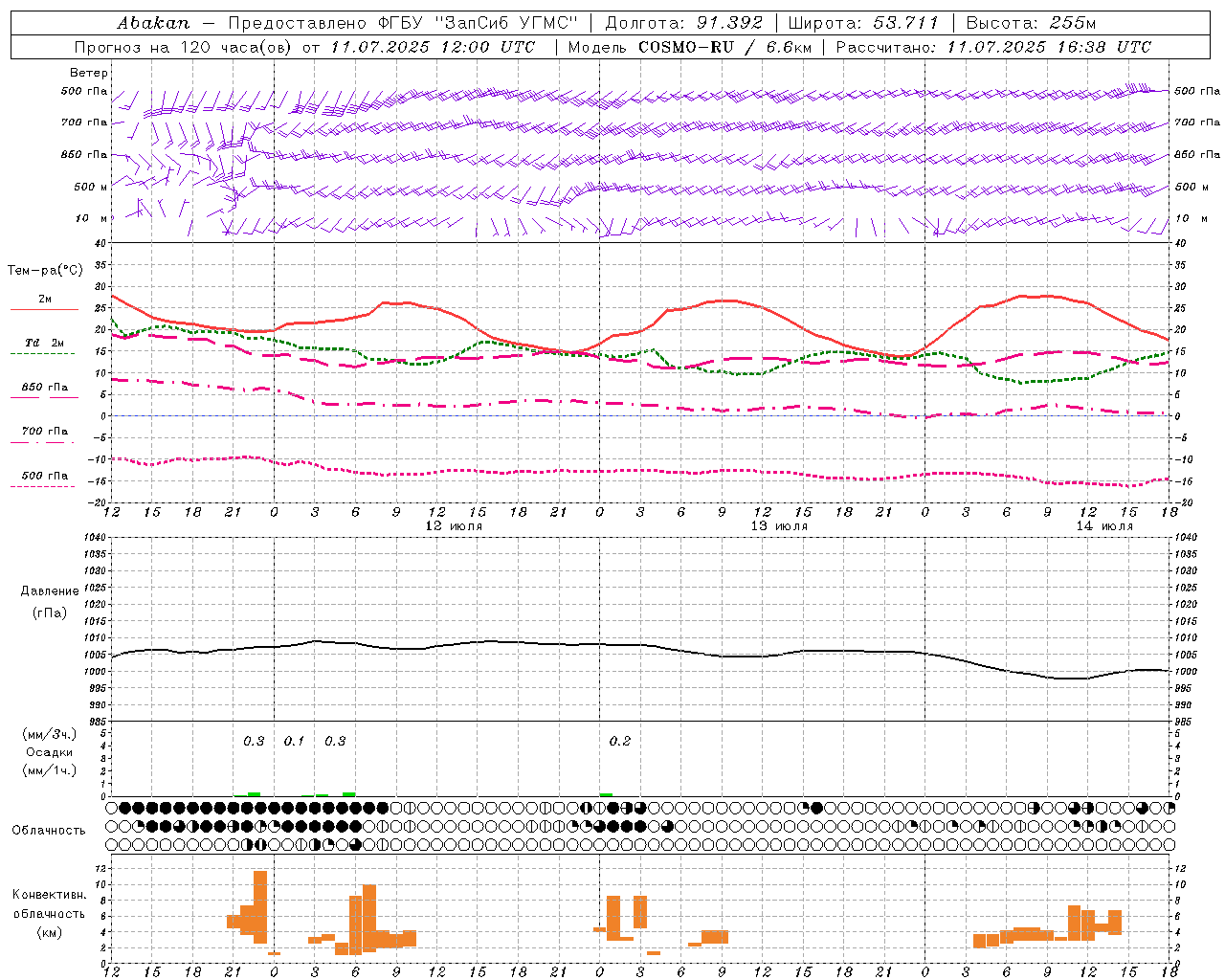Click the 13 июля date label
The width and height of the screenshot is (1225, 980).
(x=779, y=526)
